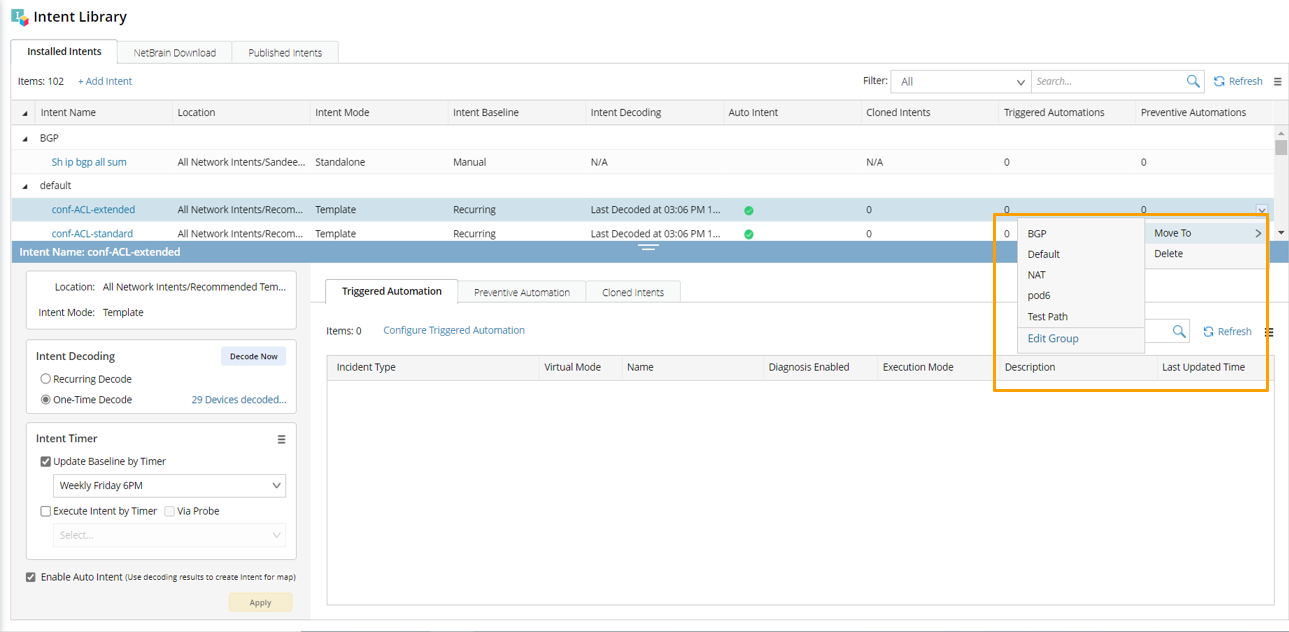Click the Apply button
The image size is (1289, 632).
pyautogui.click(x=260, y=602)
